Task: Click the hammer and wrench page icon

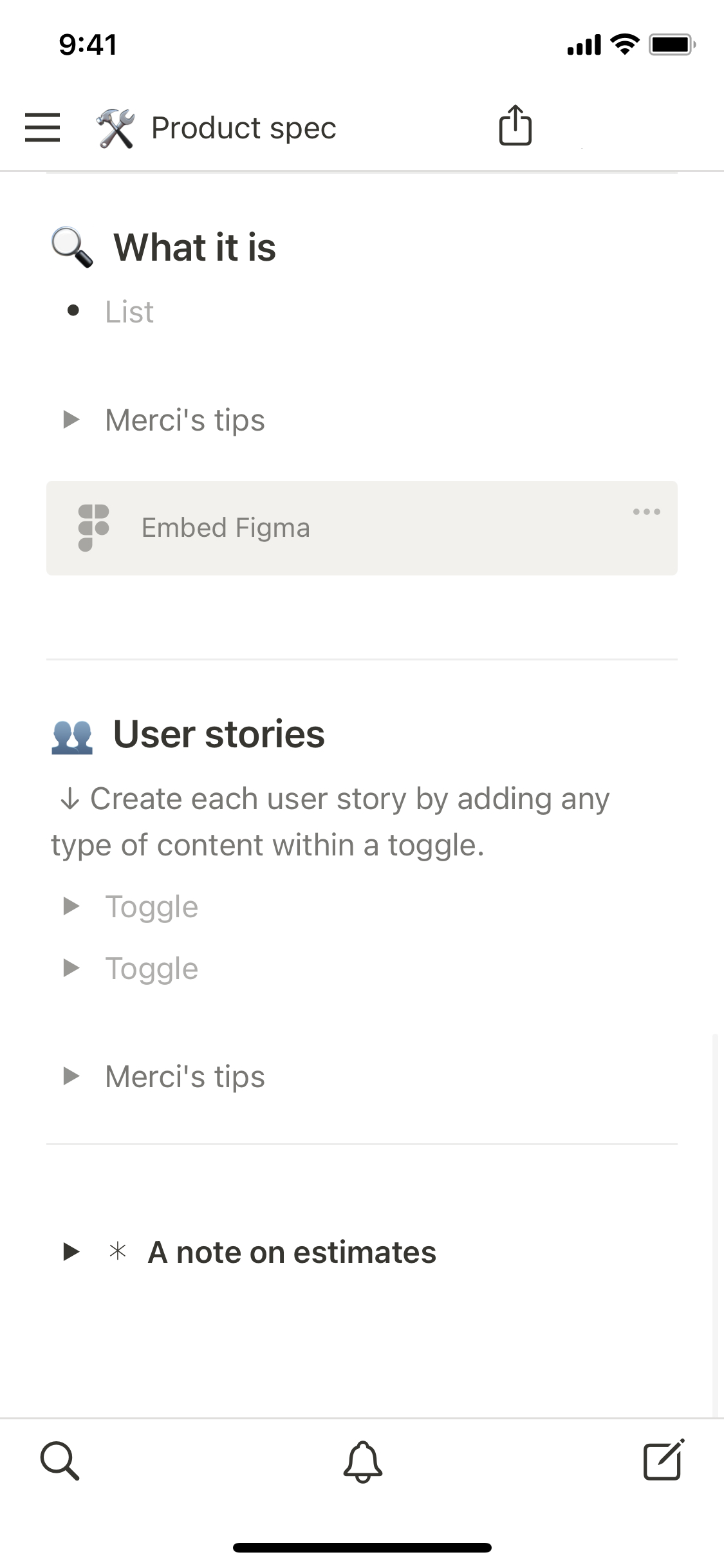Action: (116, 128)
